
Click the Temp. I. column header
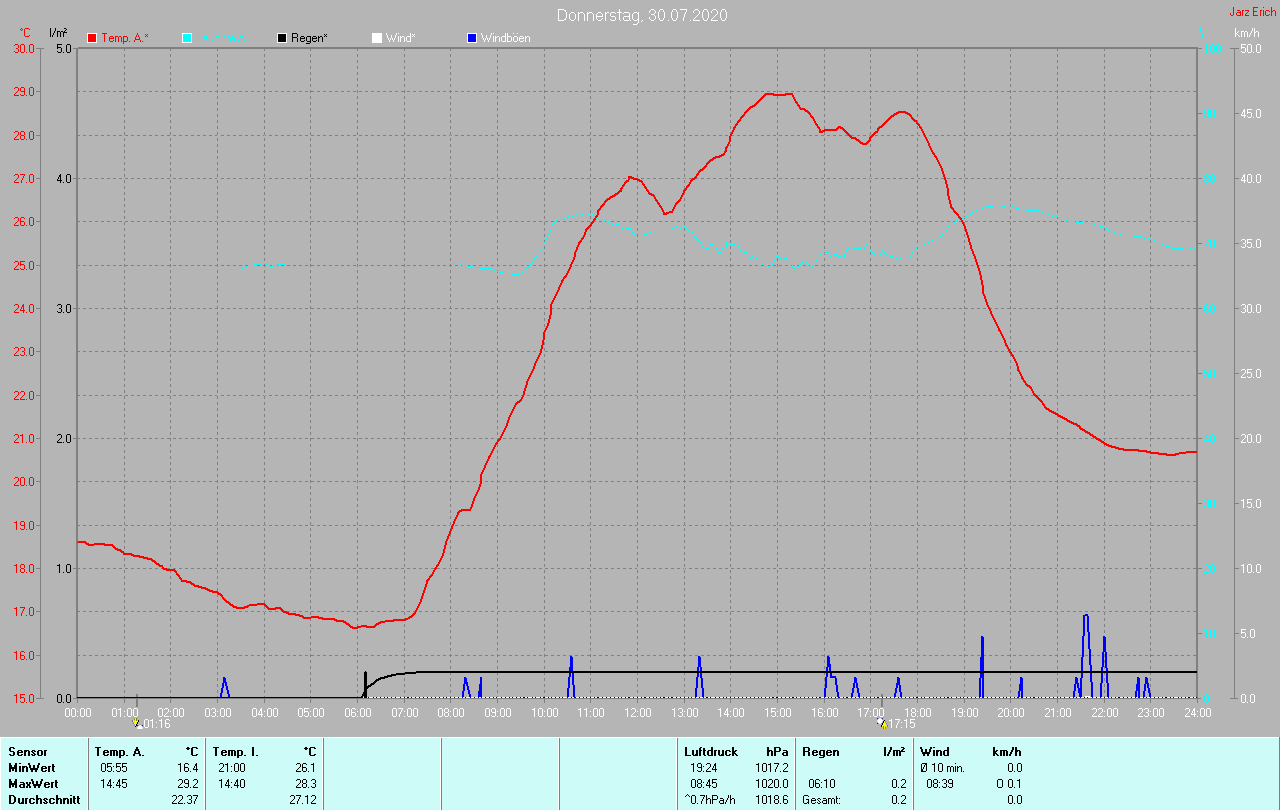click(x=235, y=751)
